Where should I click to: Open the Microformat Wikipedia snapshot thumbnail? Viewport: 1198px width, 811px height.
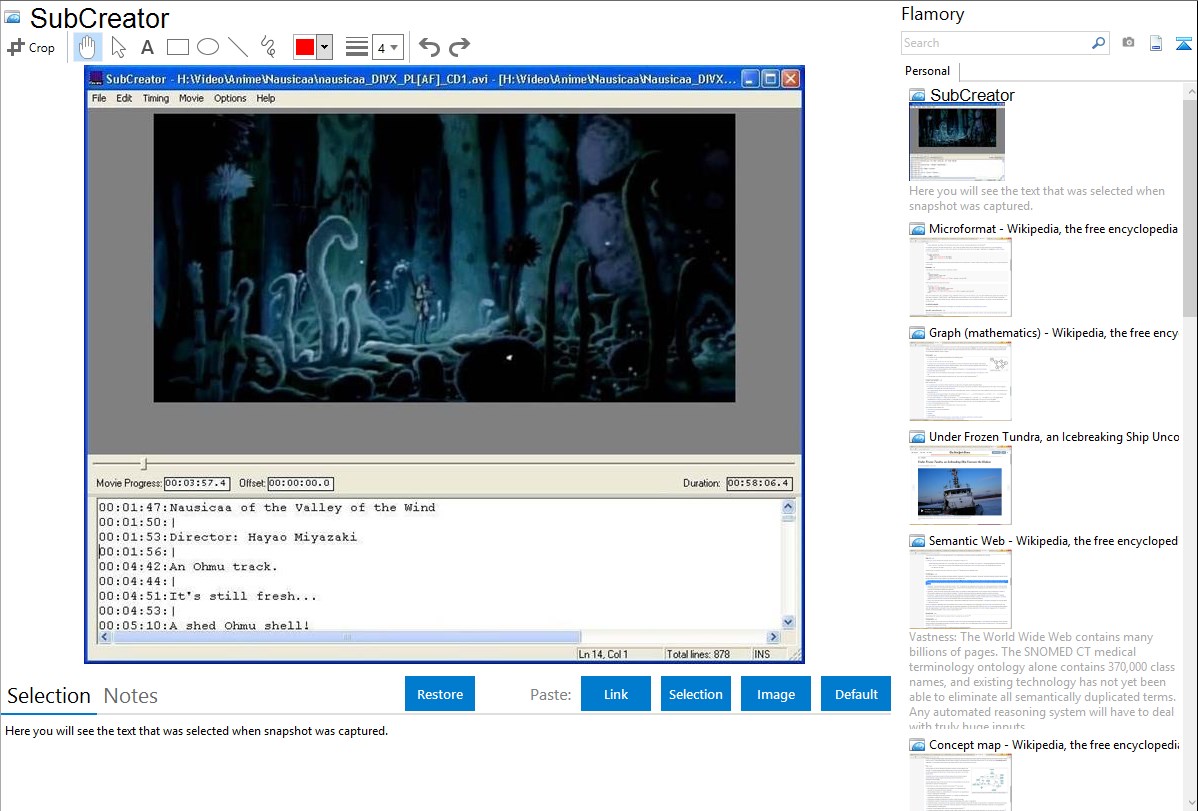point(960,277)
